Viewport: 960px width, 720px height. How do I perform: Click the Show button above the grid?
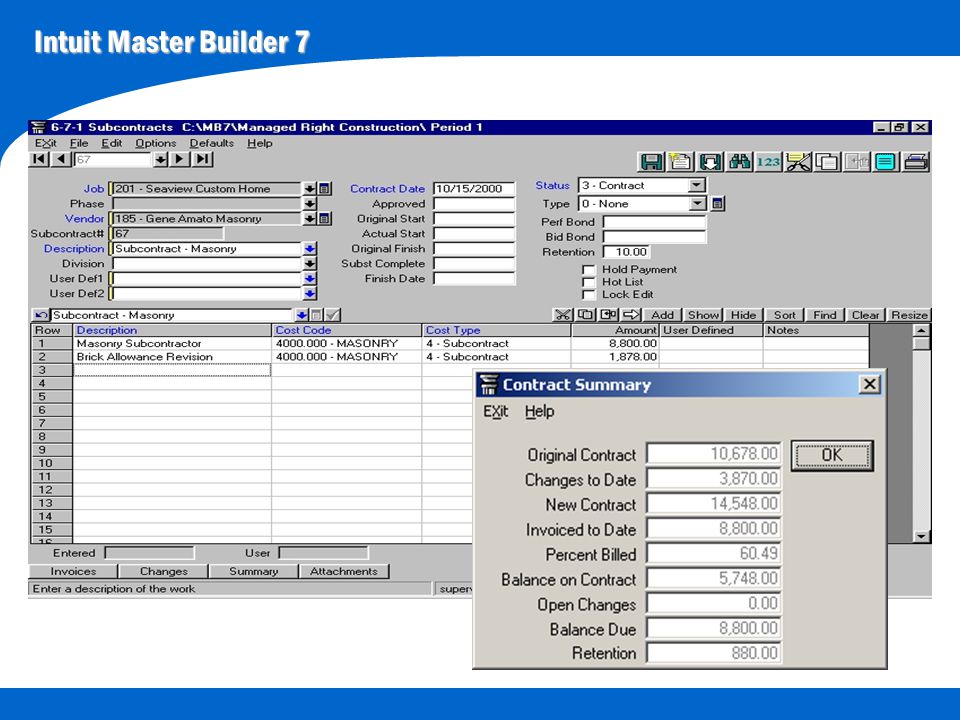[x=703, y=315]
